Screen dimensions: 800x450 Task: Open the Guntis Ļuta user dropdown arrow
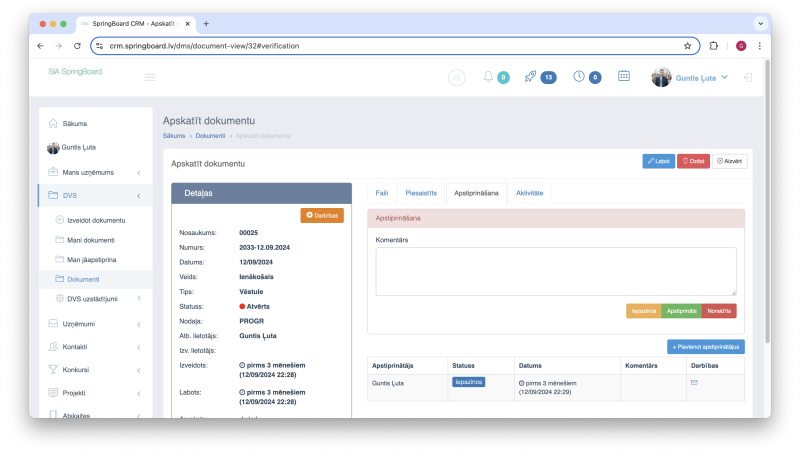(x=724, y=78)
